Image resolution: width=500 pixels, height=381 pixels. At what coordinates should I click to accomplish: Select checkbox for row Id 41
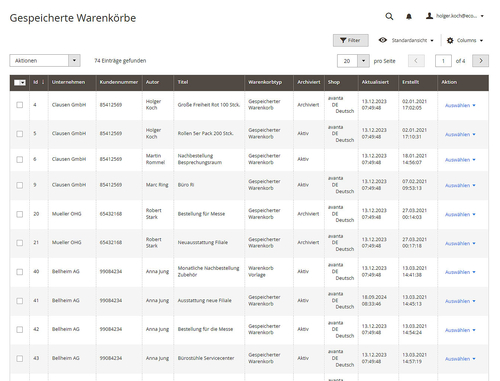click(20, 301)
